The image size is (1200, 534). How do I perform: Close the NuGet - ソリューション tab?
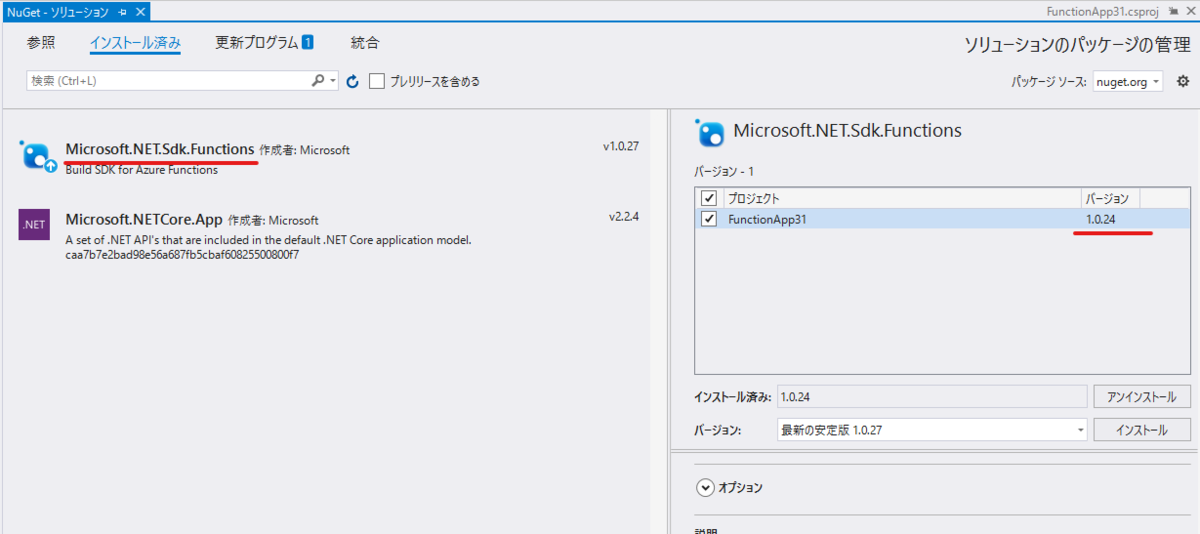point(141,10)
